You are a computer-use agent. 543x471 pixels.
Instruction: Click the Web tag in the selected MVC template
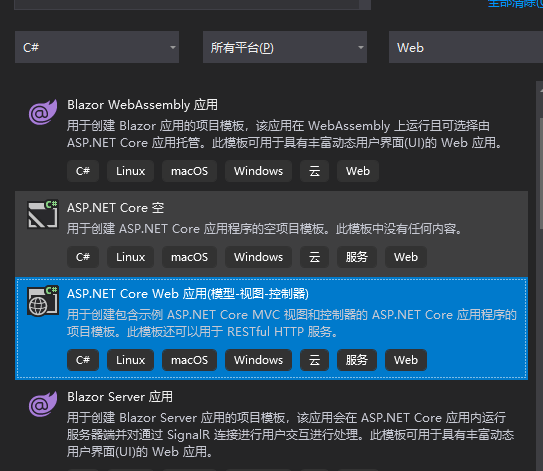tap(406, 360)
